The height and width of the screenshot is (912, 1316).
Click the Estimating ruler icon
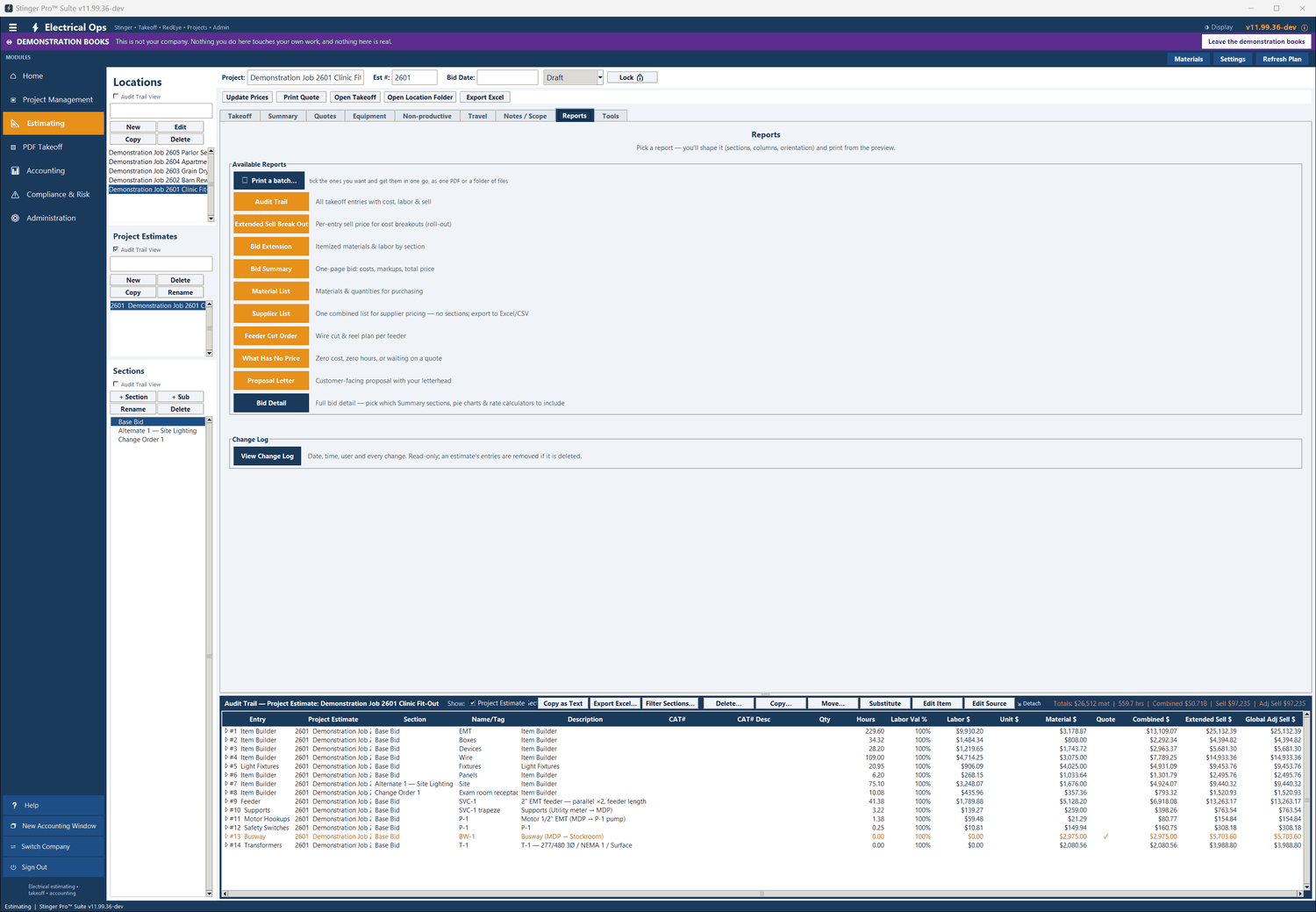15,124
